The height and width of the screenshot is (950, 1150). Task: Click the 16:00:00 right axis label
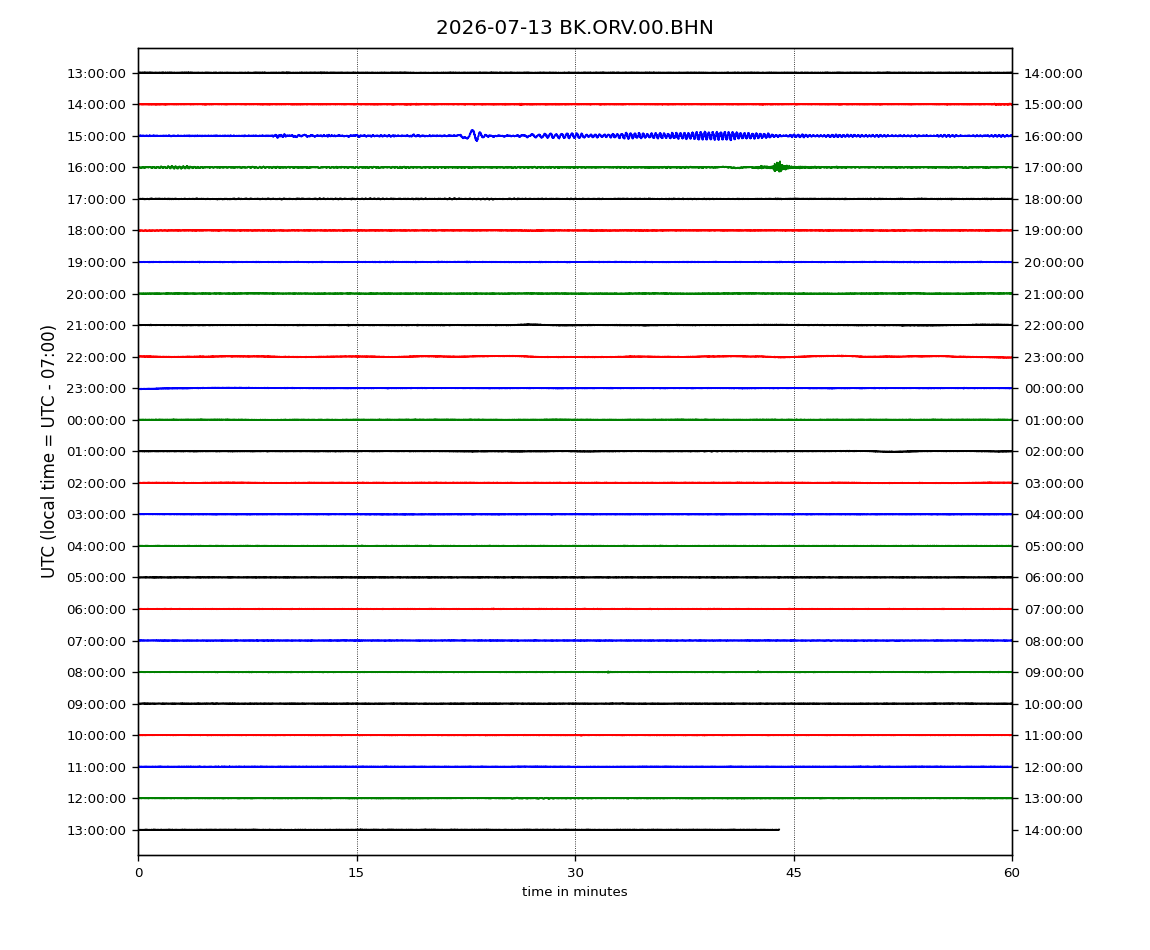click(1053, 136)
